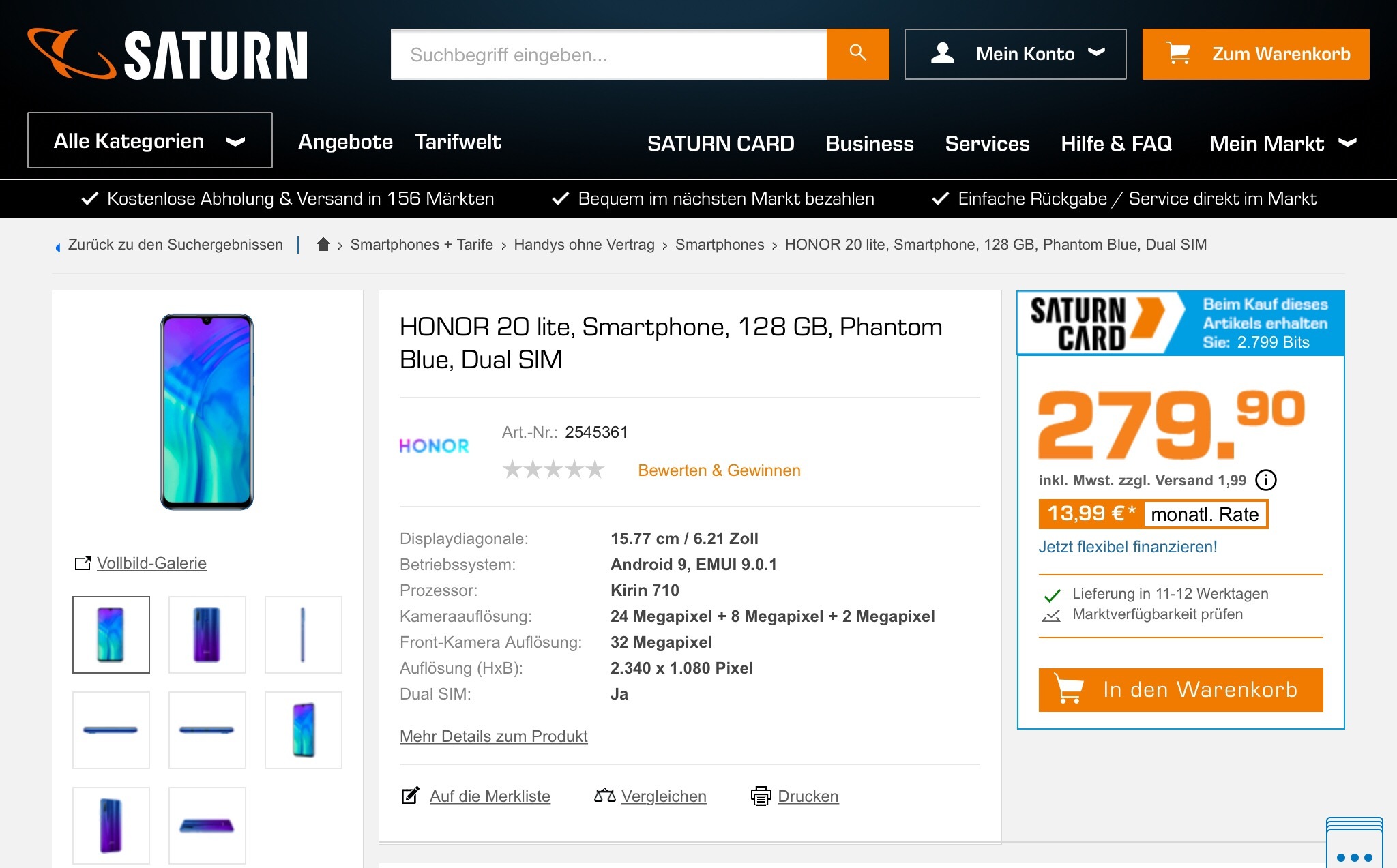Click the Merkliste pencil icon

pos(410,796)
